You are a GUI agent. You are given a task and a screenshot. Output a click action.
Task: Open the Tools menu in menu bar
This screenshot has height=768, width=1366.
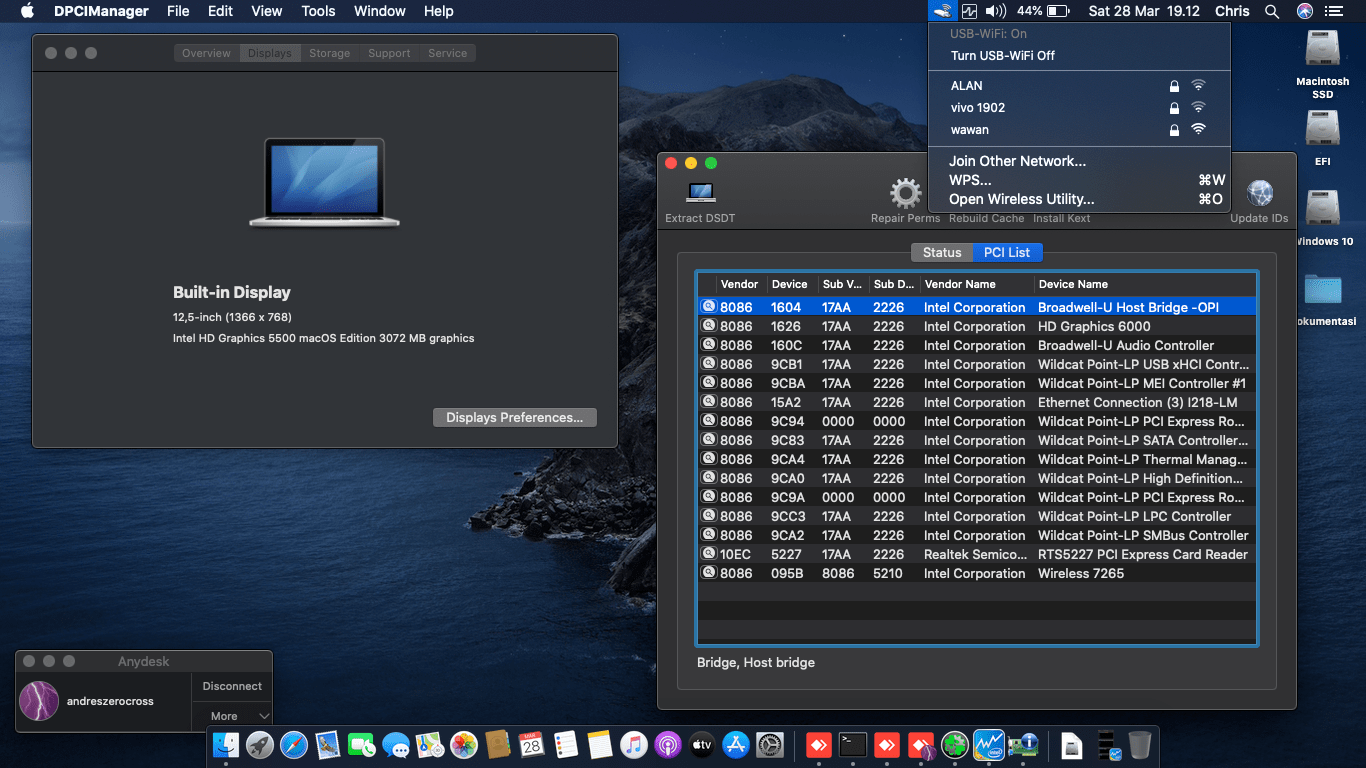pyautogui.click(x=318, y=11)
